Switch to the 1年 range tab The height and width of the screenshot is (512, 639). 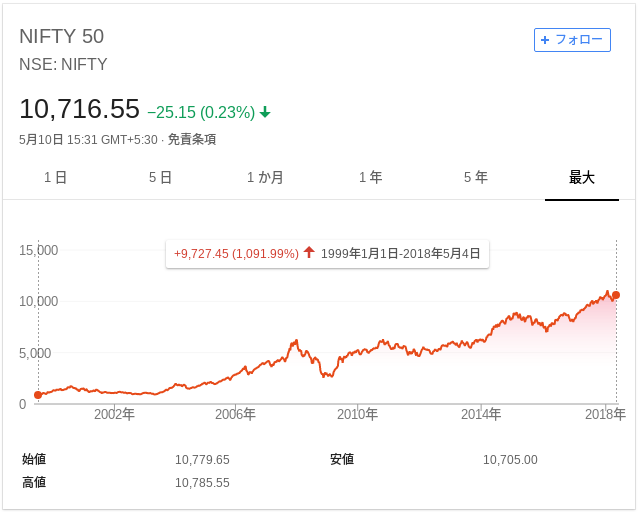pyautogui.click(x=370, y=177)
